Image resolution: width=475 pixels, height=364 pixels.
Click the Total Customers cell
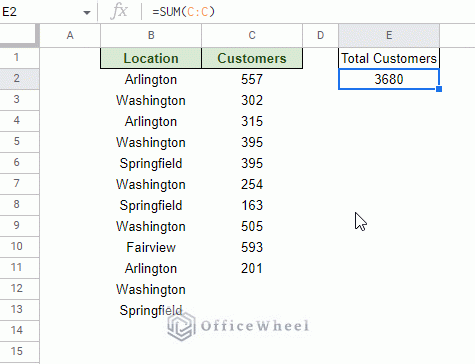click(x=389, y=58)
